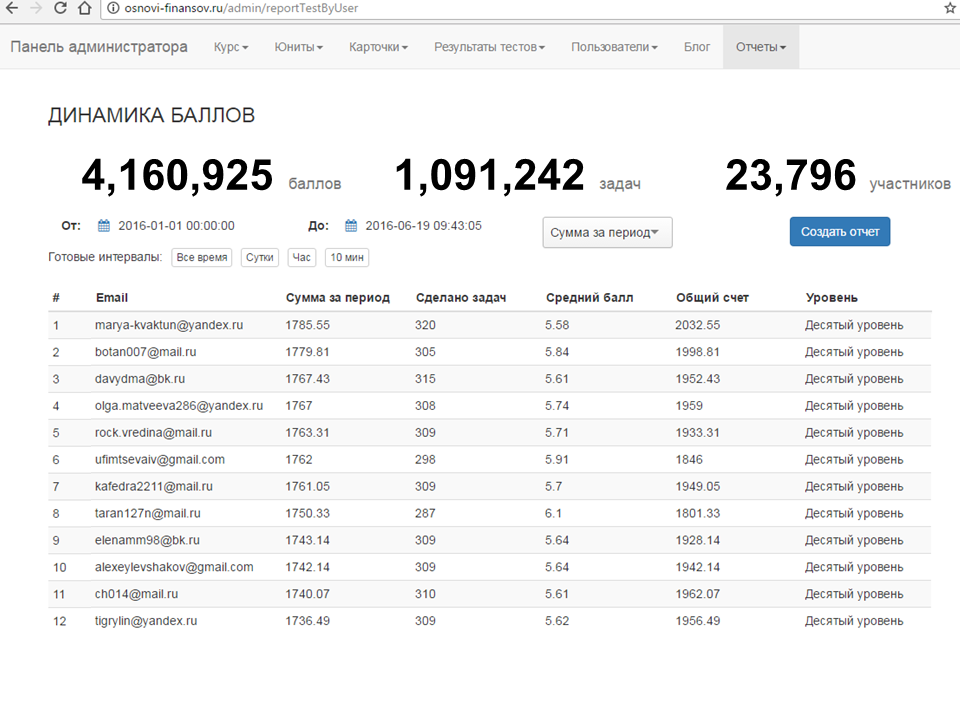The image size is (960, 720).
Task: Go to the browser home icon
Action: [84, 8]
